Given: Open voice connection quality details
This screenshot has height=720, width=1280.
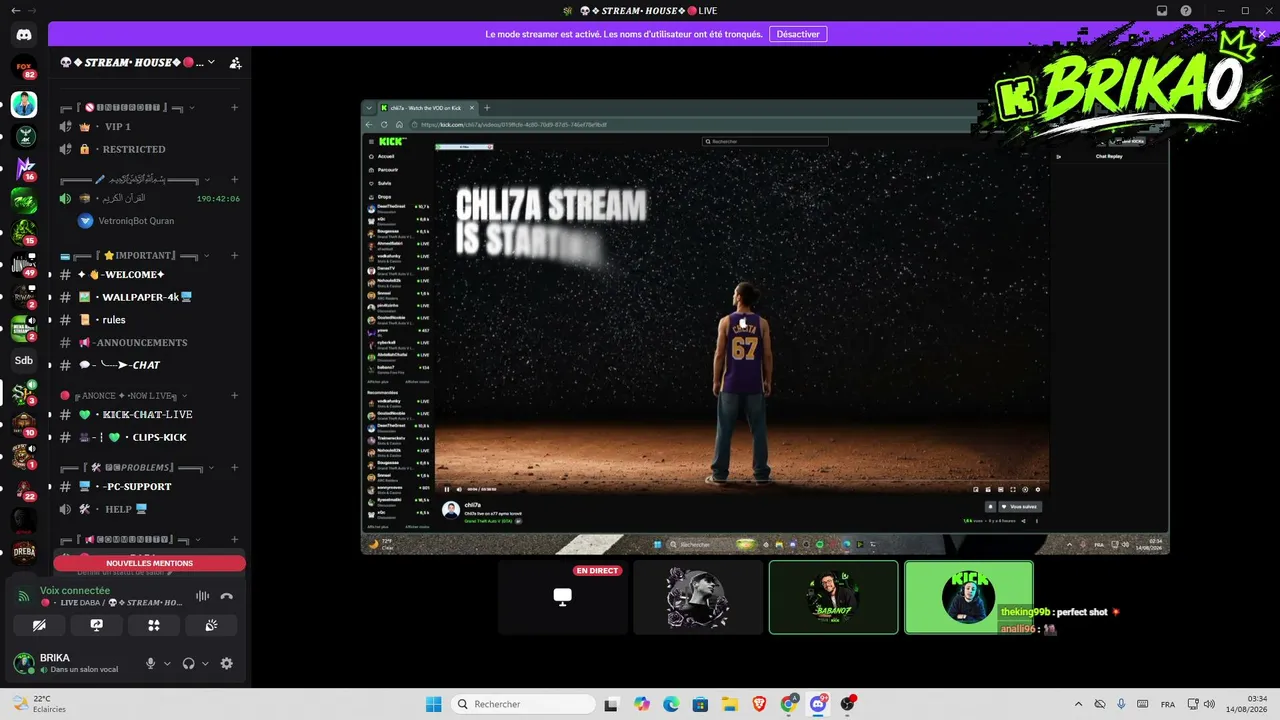Looking at the screenshot, I should point(25,596).
